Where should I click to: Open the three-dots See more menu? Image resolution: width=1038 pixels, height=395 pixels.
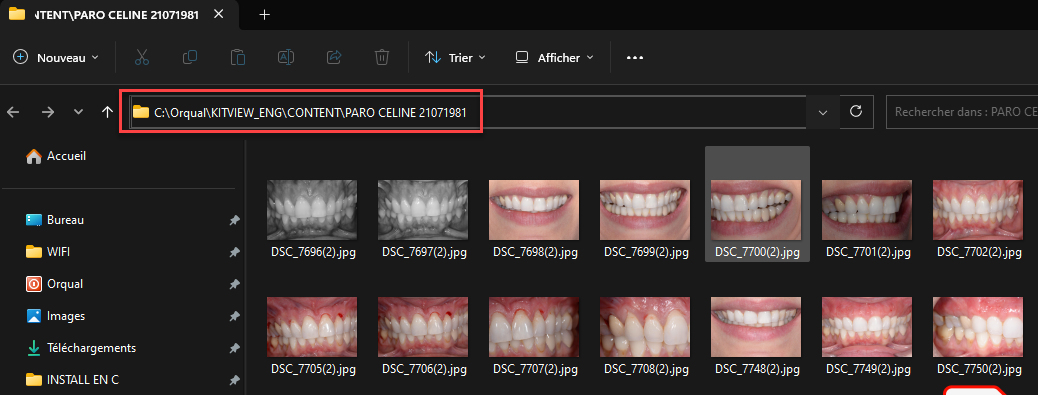tap(635, 58)
